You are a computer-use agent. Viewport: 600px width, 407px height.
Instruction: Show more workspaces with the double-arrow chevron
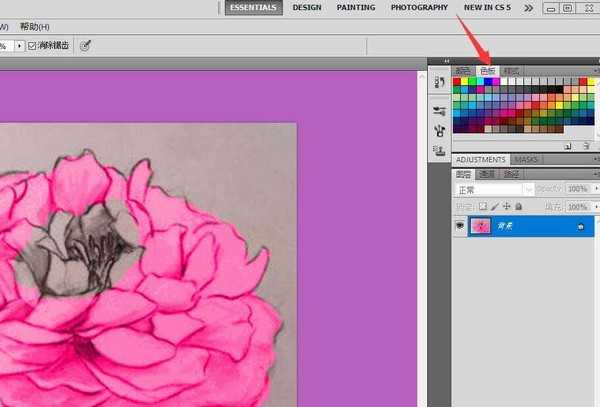528,8
